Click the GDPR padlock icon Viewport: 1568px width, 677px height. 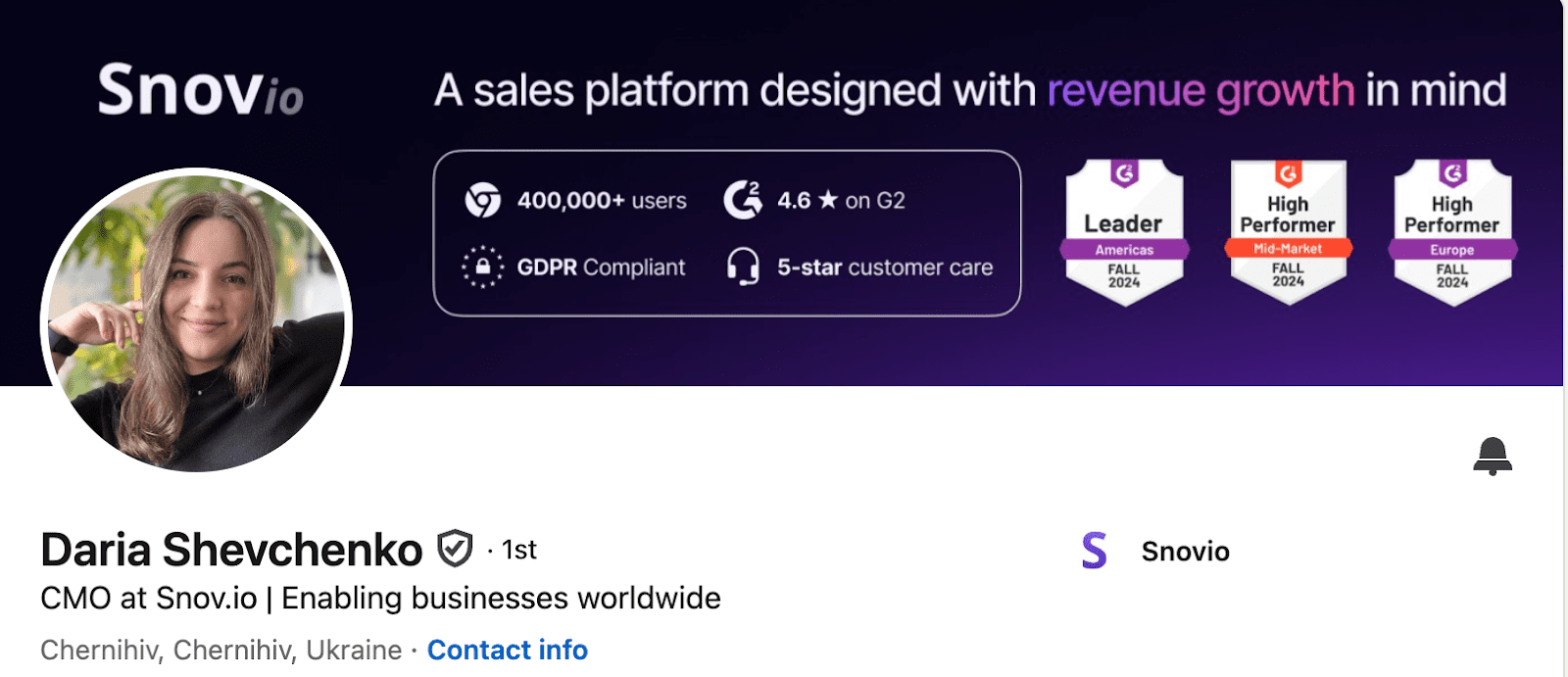pyautogui.click(x=482, y=266)
